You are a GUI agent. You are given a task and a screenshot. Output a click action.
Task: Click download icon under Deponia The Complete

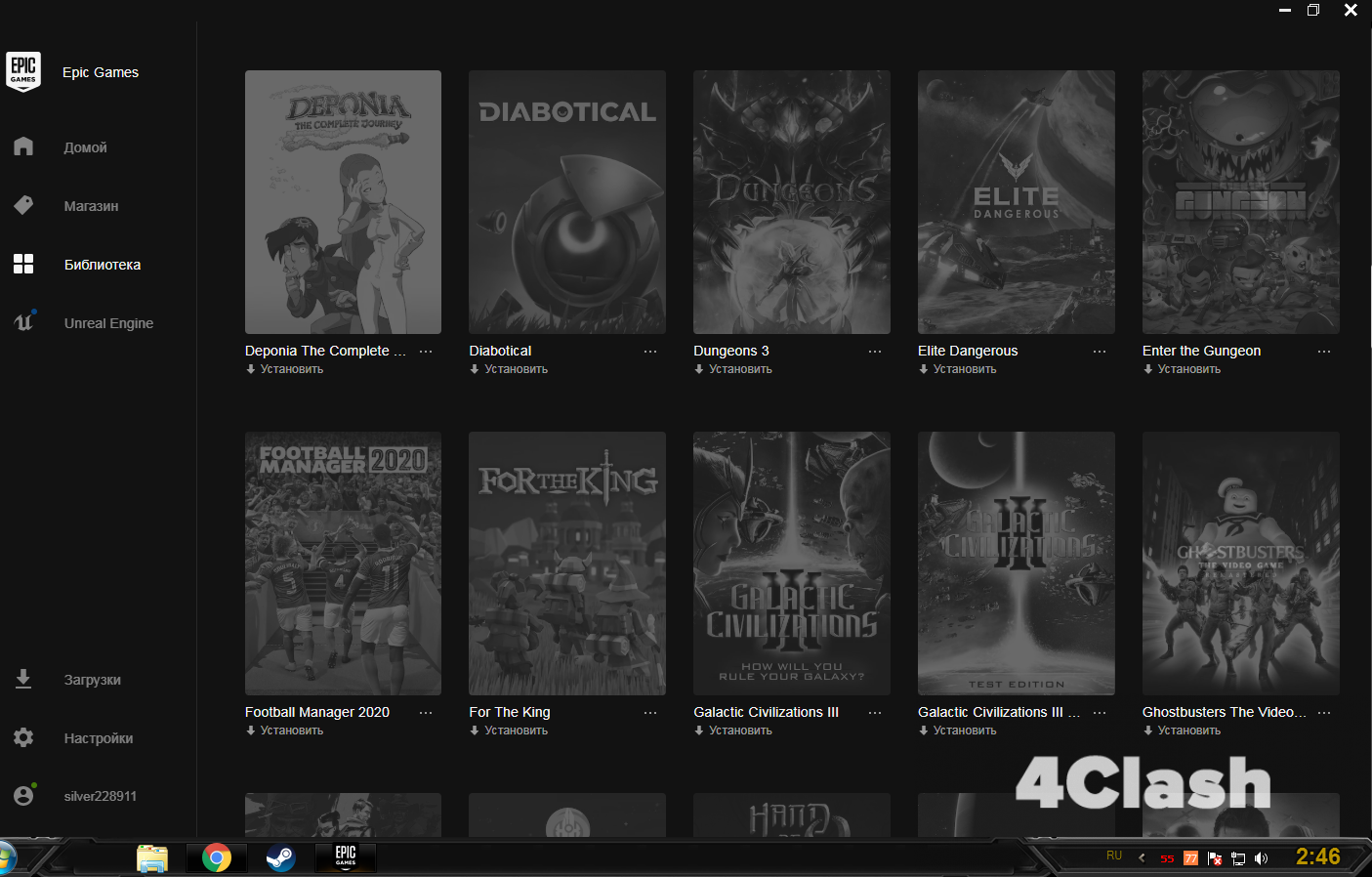pyautogui.click(x=251, y=369)
